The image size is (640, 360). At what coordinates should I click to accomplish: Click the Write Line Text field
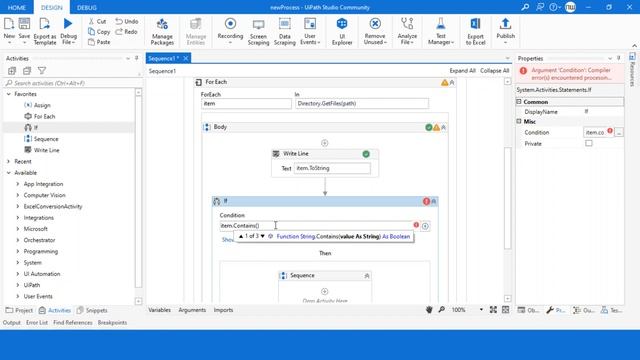tap(332, 168)
